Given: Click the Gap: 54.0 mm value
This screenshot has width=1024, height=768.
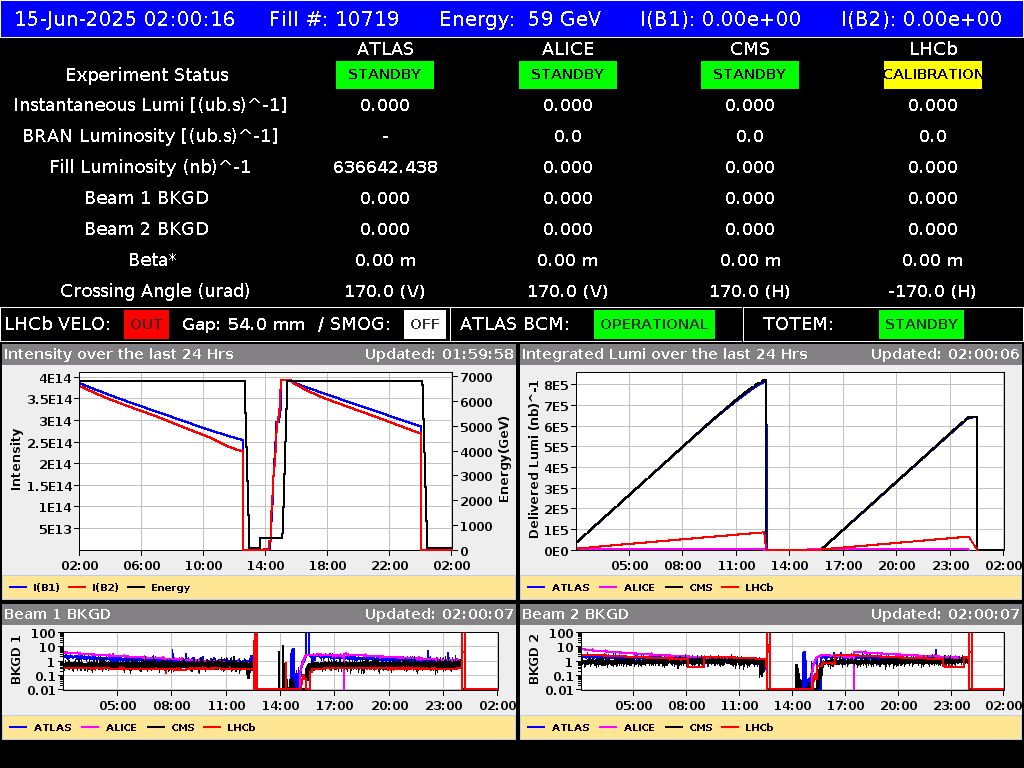Looking at the screenshot, I should [243, 325].
